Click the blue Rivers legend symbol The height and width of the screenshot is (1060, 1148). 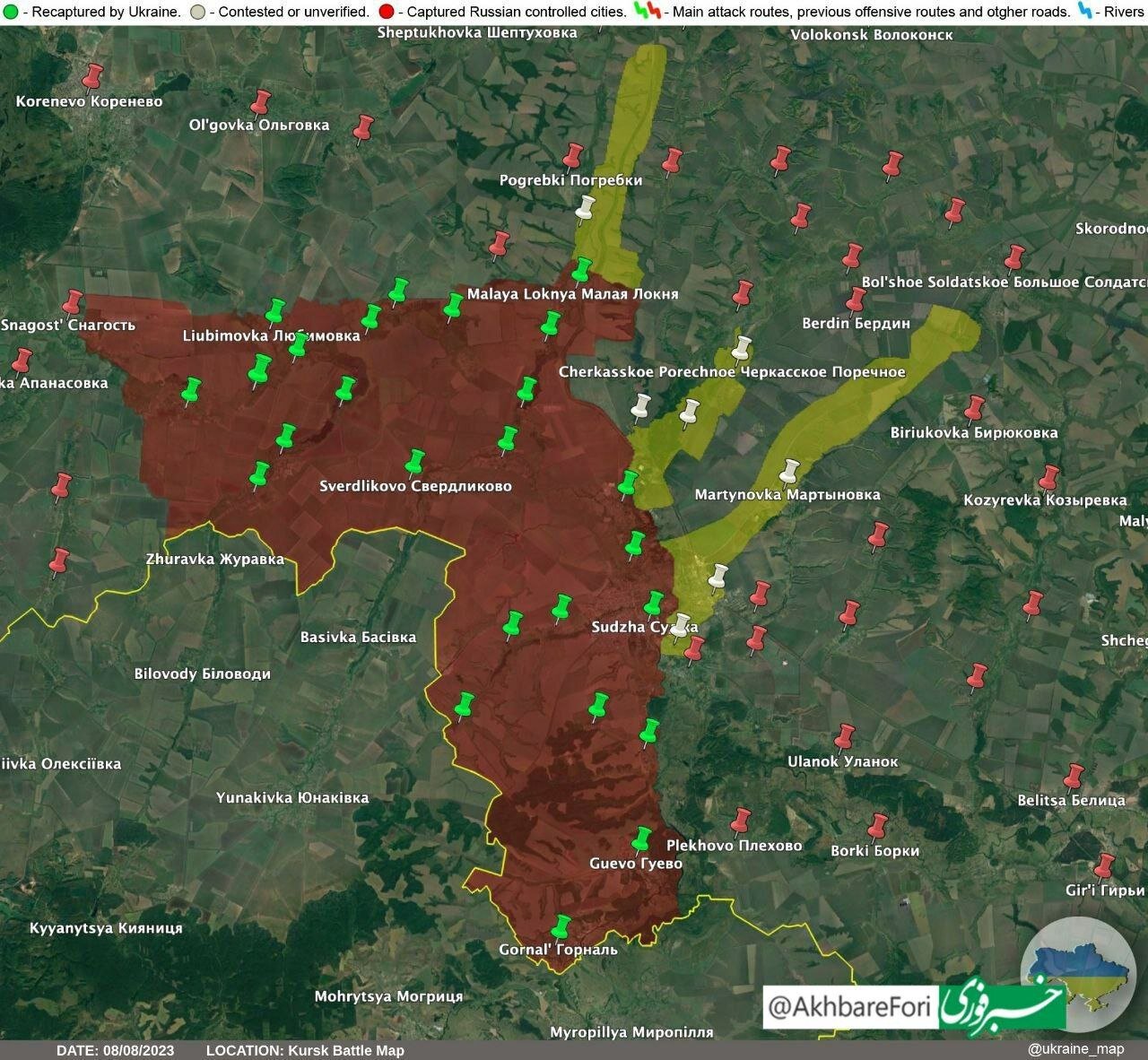(1086, 12)
